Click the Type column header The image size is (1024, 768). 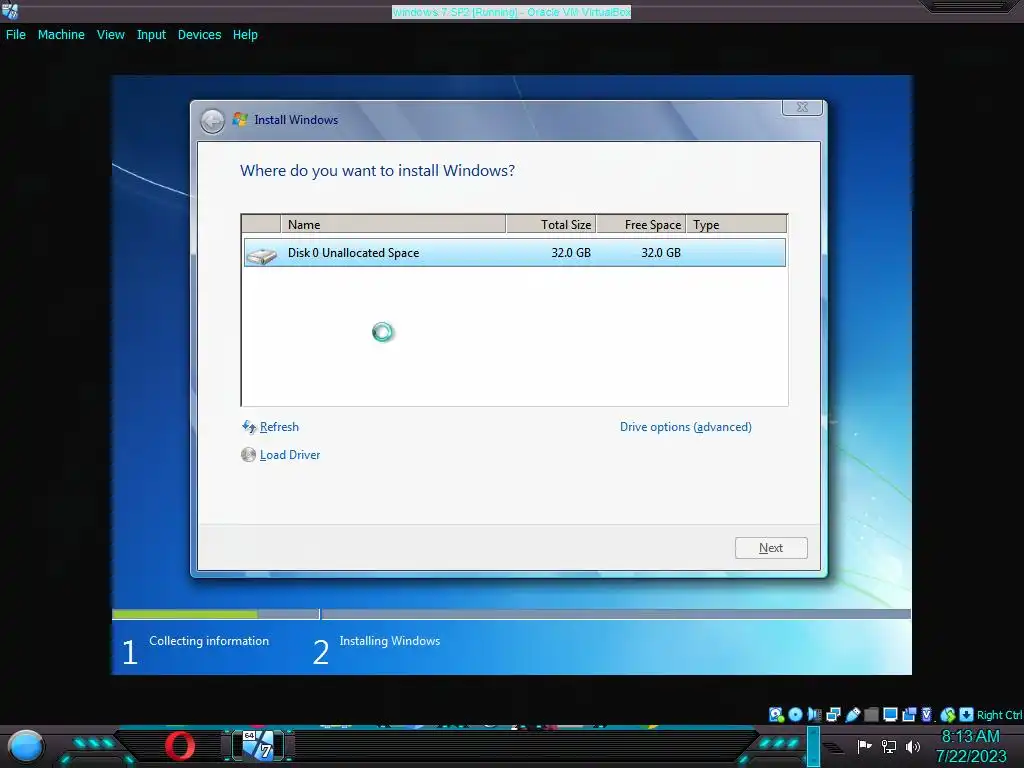(737, 224)
